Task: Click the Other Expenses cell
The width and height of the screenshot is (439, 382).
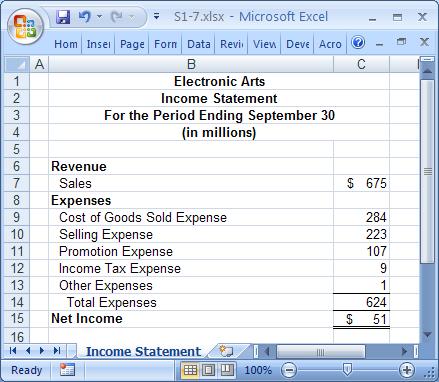Action: (x=191, y=285)
